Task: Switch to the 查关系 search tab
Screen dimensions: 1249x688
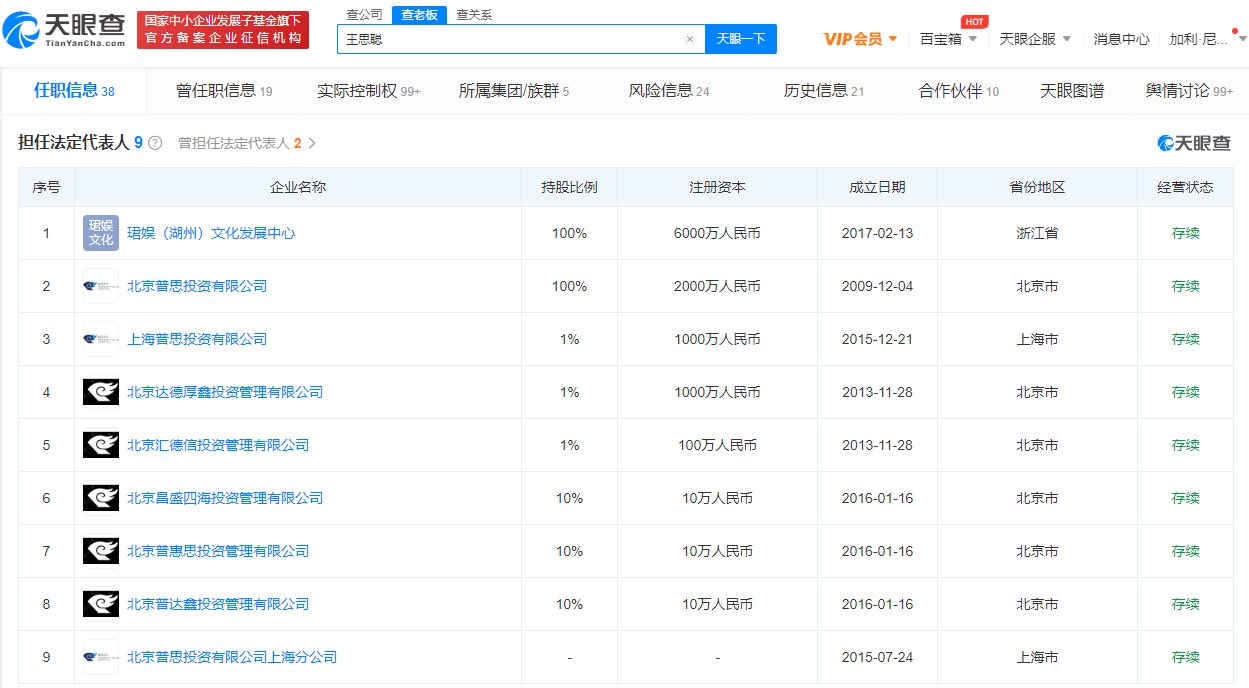Action: coord(474,15)
